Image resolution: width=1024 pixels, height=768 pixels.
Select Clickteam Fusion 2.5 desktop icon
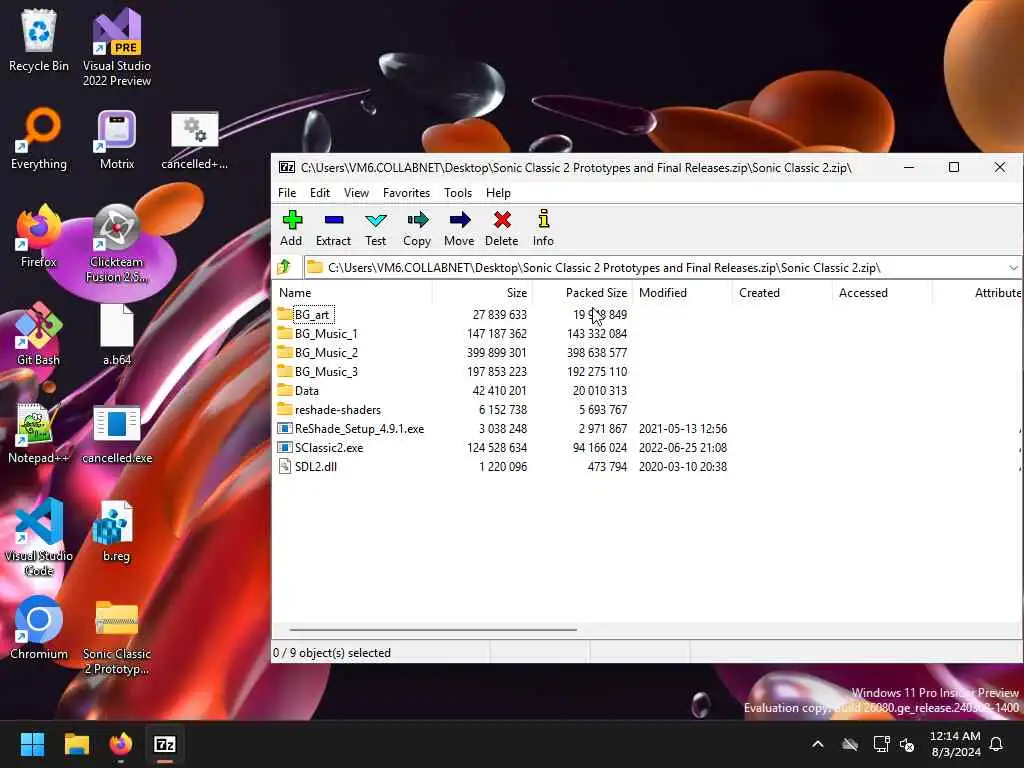coord(117,243)
